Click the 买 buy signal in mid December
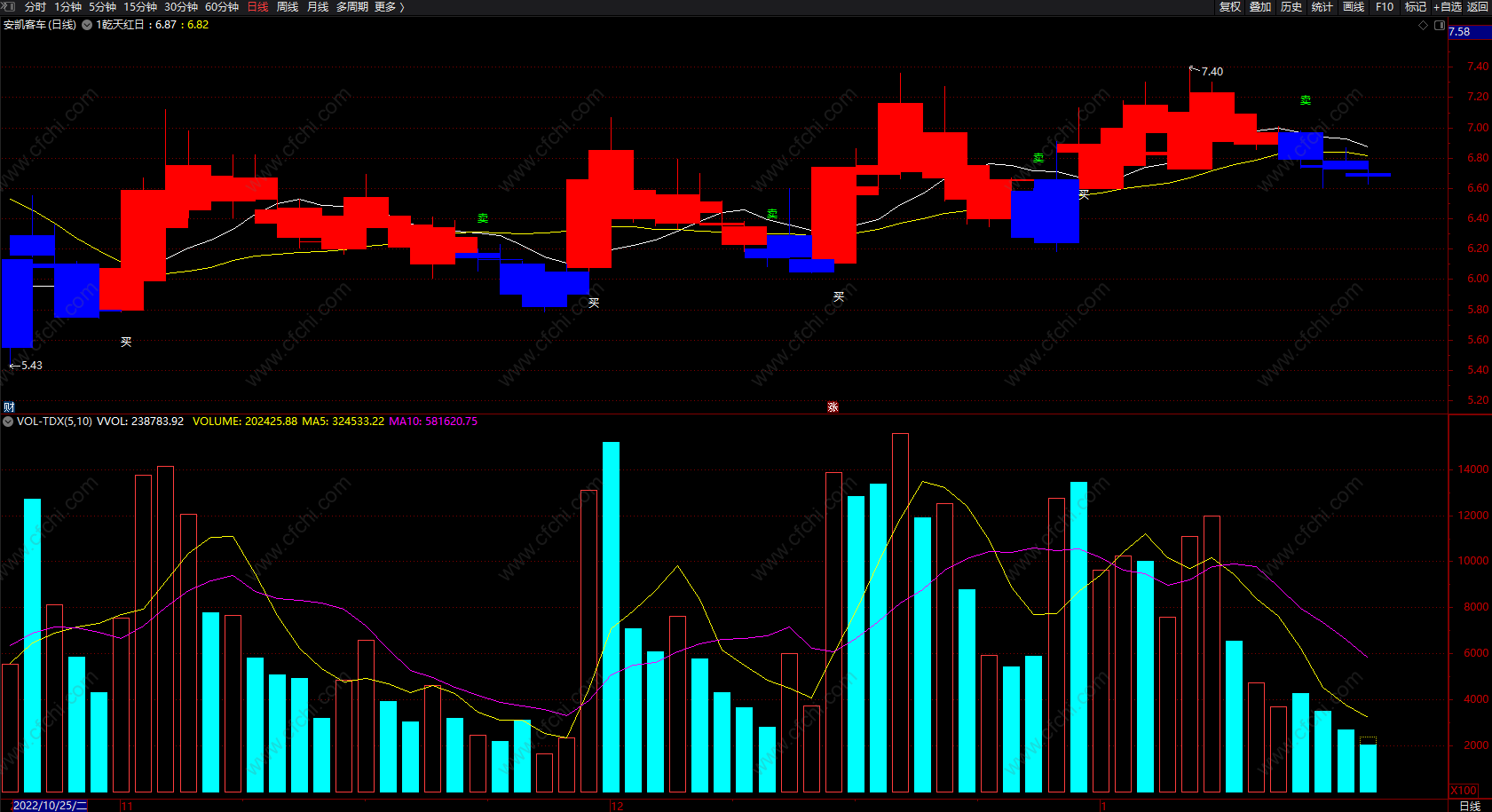The width and height of the screenshot is (1492, 812). 839,296
